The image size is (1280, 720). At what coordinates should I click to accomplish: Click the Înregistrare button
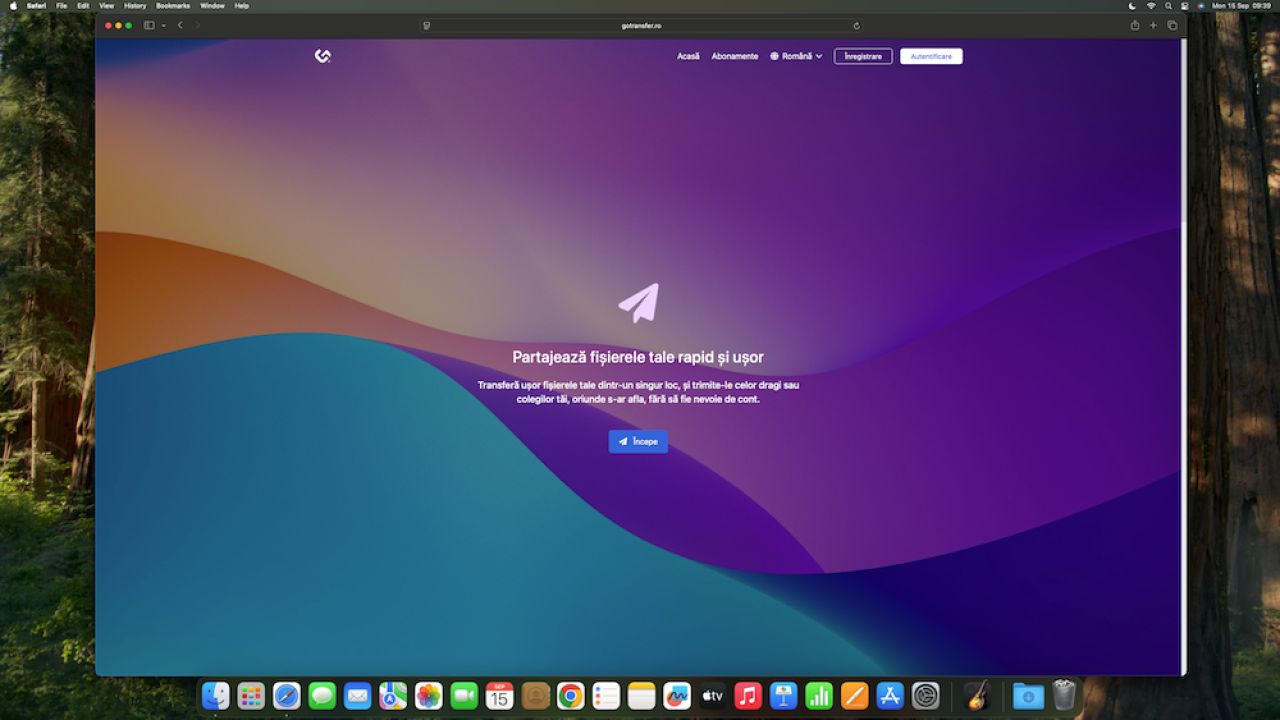click(863, 56)
